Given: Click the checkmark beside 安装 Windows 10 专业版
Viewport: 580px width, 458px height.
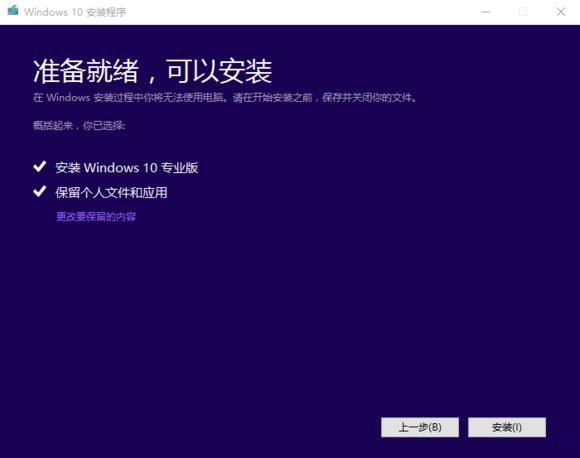Looking at the screenshot, I should pyautogui.click(x=40, y=167).
